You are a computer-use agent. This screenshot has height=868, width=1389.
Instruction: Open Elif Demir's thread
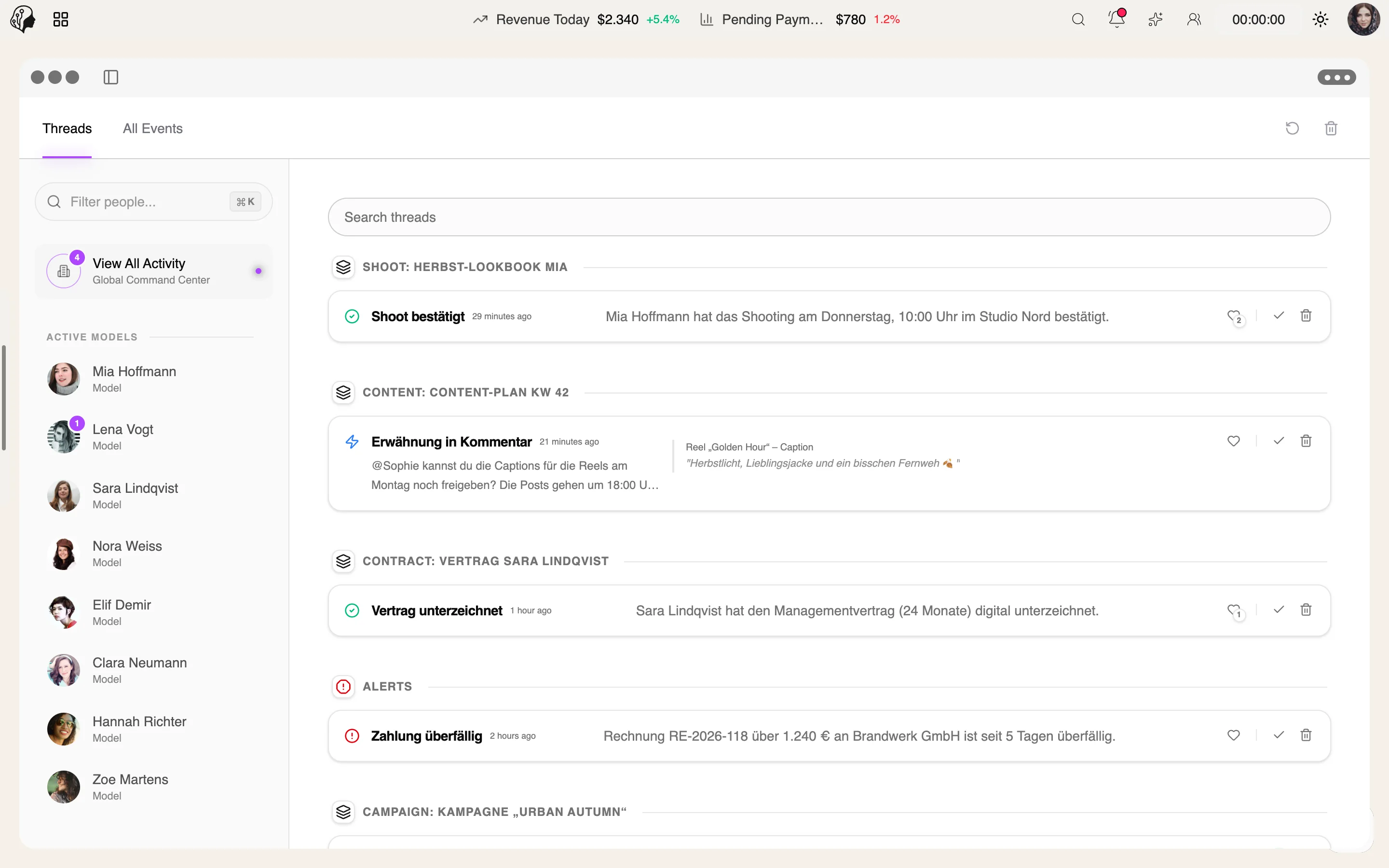153,612
